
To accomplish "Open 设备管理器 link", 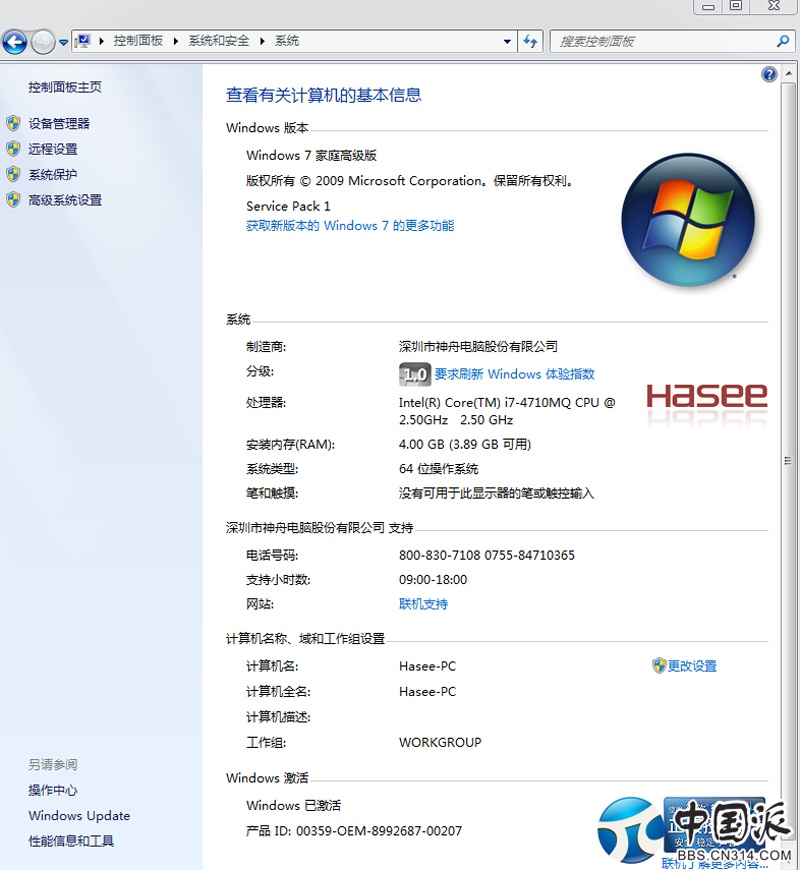I will pos(59,124).
